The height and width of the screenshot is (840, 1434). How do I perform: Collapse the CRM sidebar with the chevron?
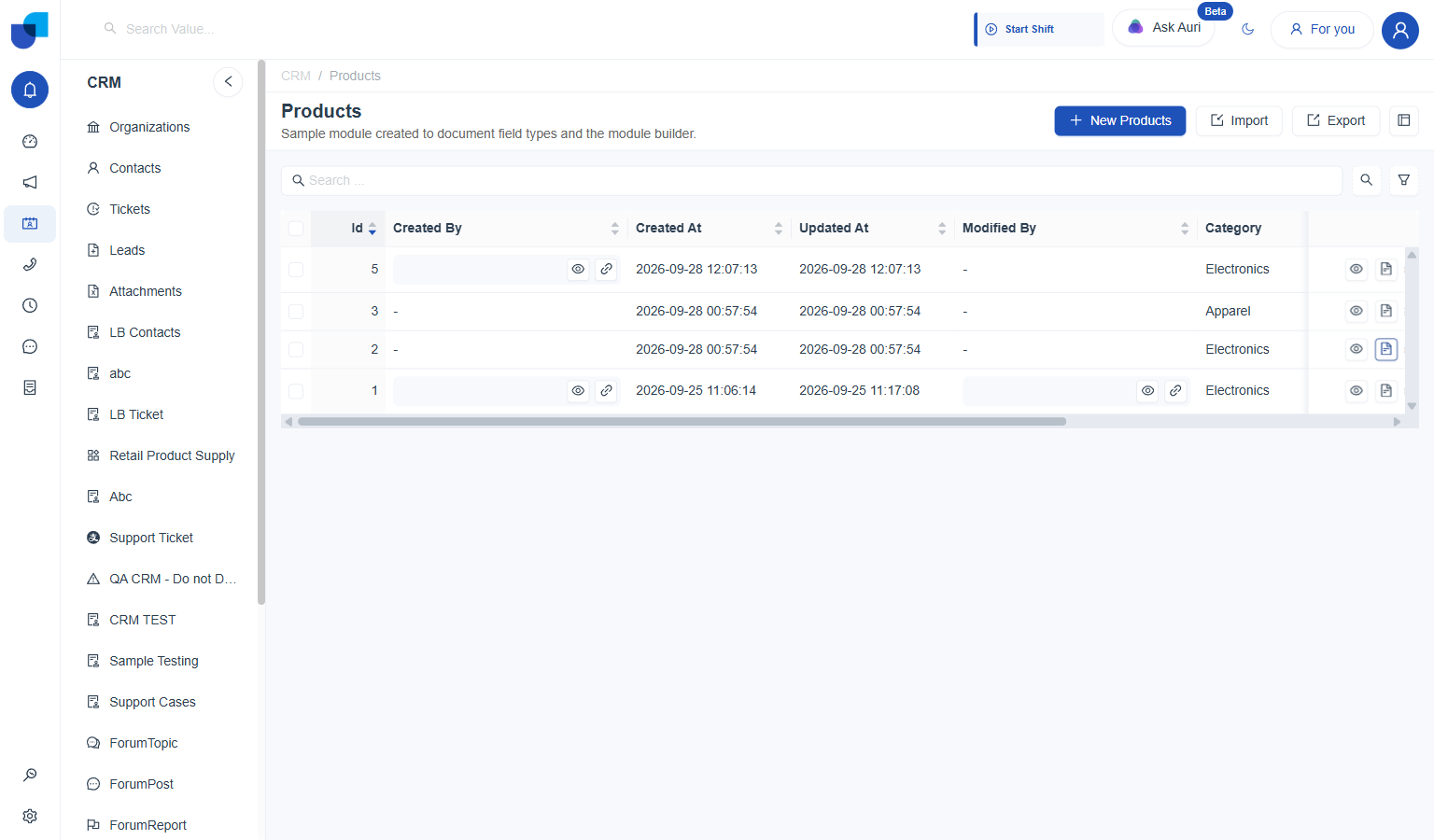click(x=228, y=82)
